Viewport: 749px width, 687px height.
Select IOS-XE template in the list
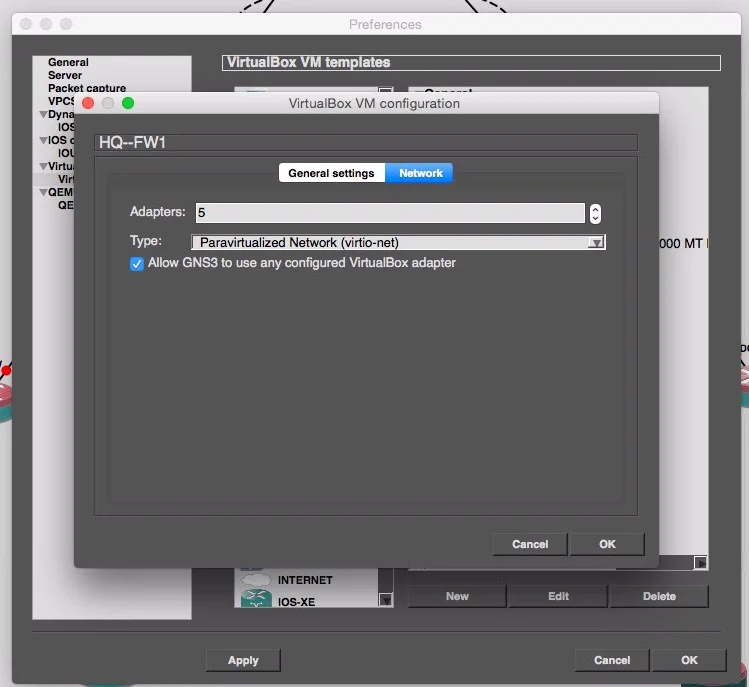[x=296, y=602]
